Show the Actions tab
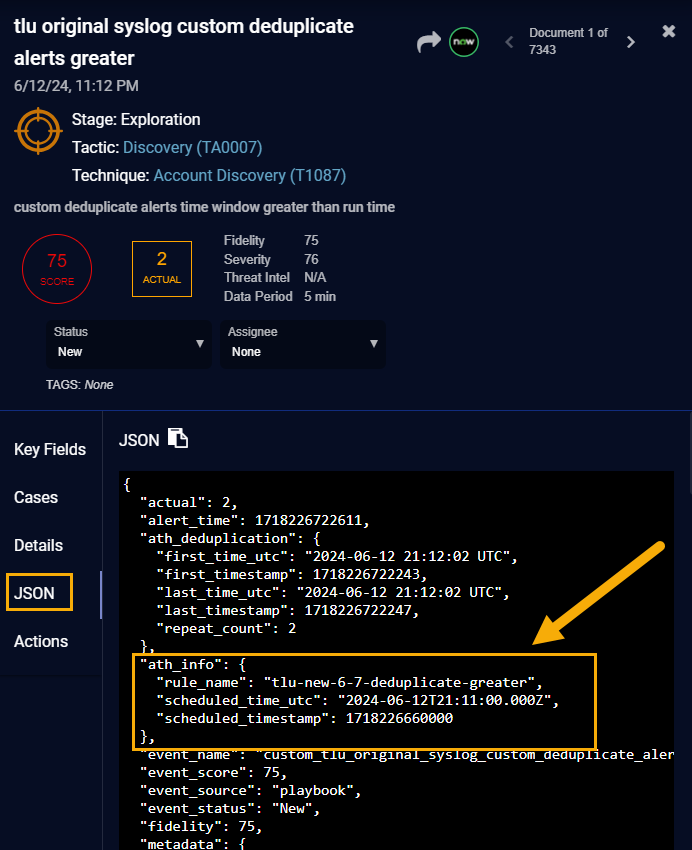The width and height of the screenshot is (692, 850). tap(41, 641)
